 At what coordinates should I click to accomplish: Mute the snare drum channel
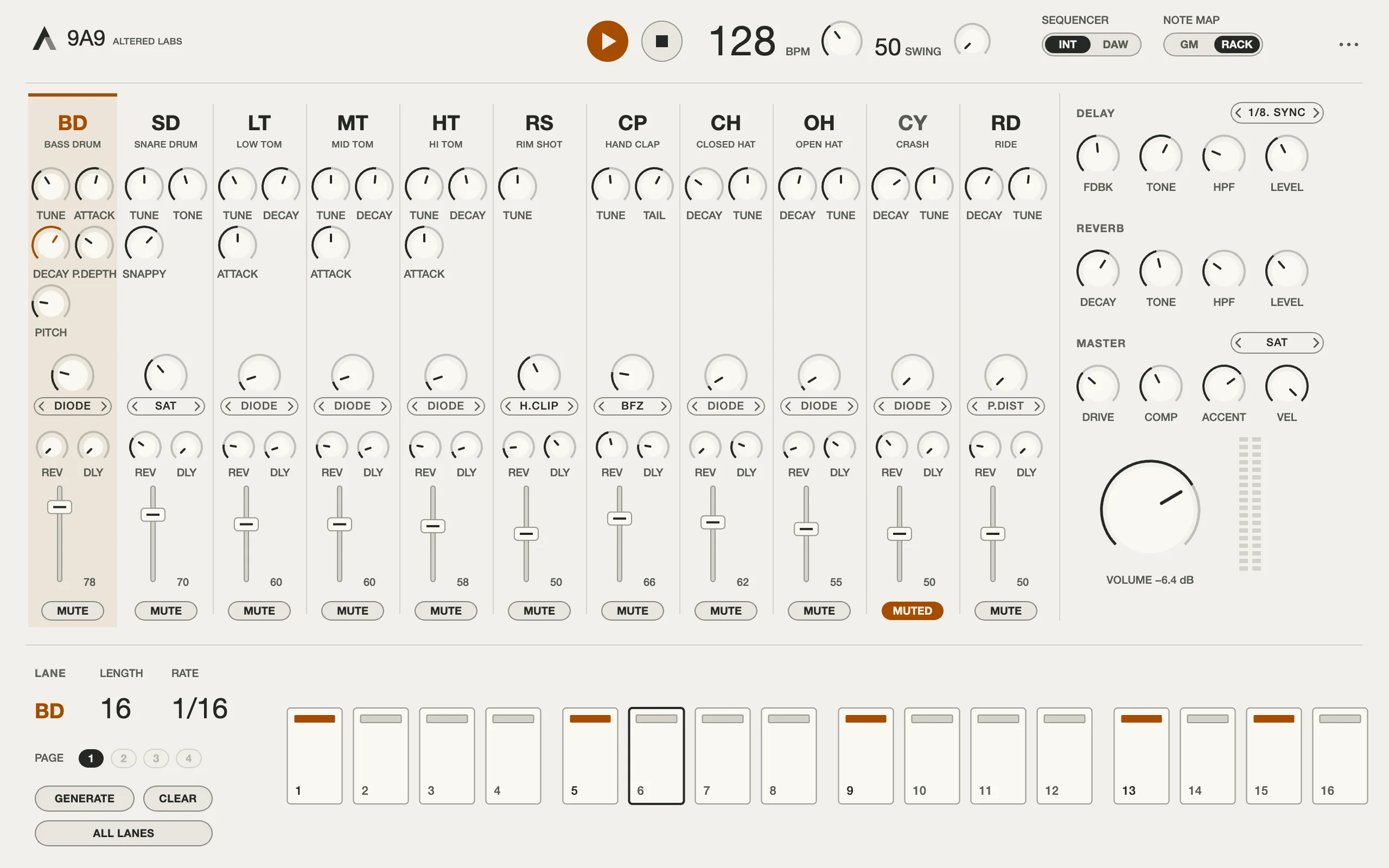click(166, 610)
